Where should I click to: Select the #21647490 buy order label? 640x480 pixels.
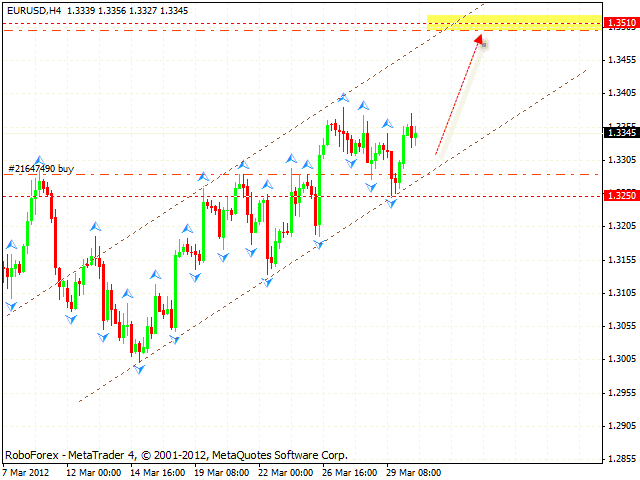pos(41,169)
